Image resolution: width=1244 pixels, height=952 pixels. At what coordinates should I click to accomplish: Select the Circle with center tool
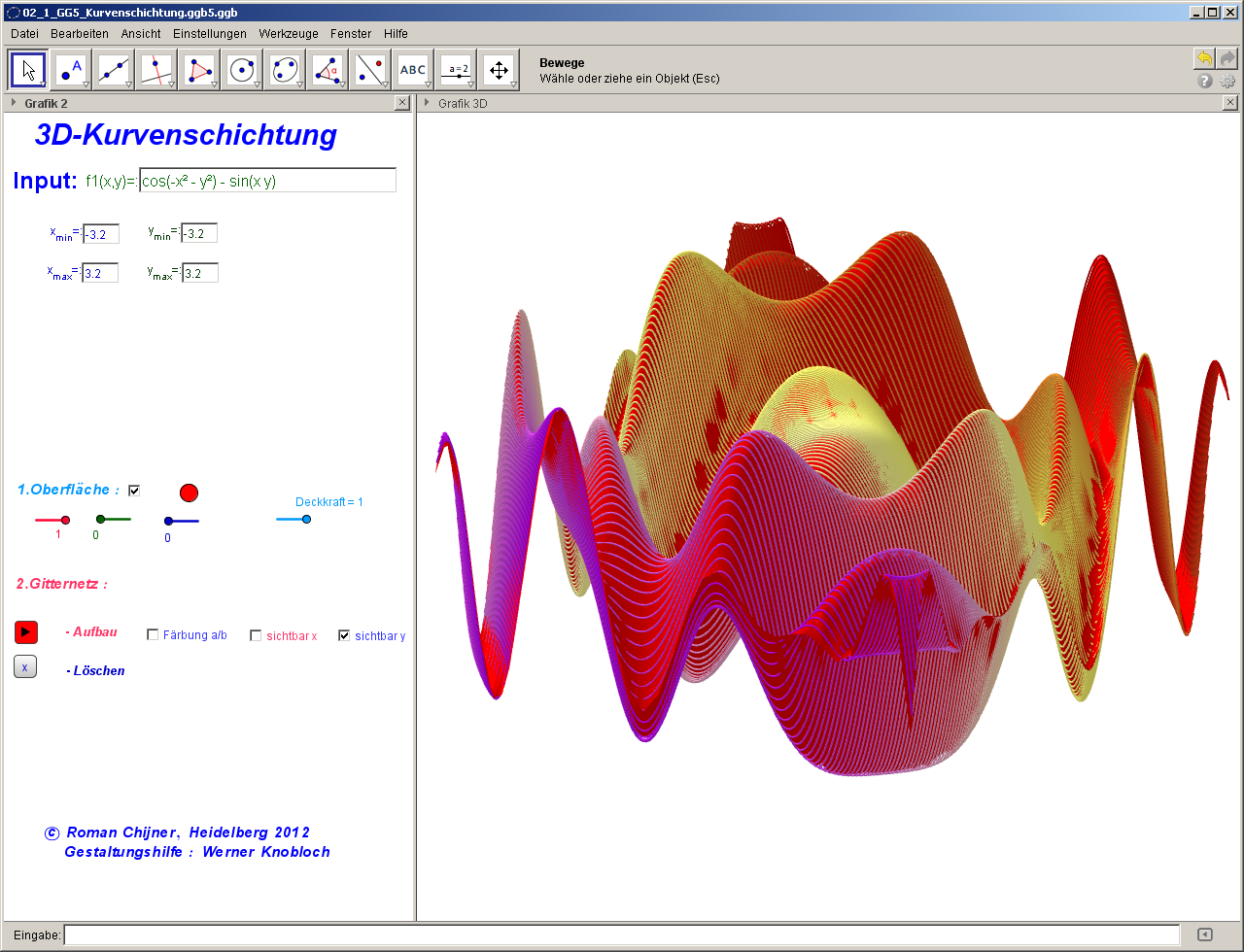click(243, 70)
